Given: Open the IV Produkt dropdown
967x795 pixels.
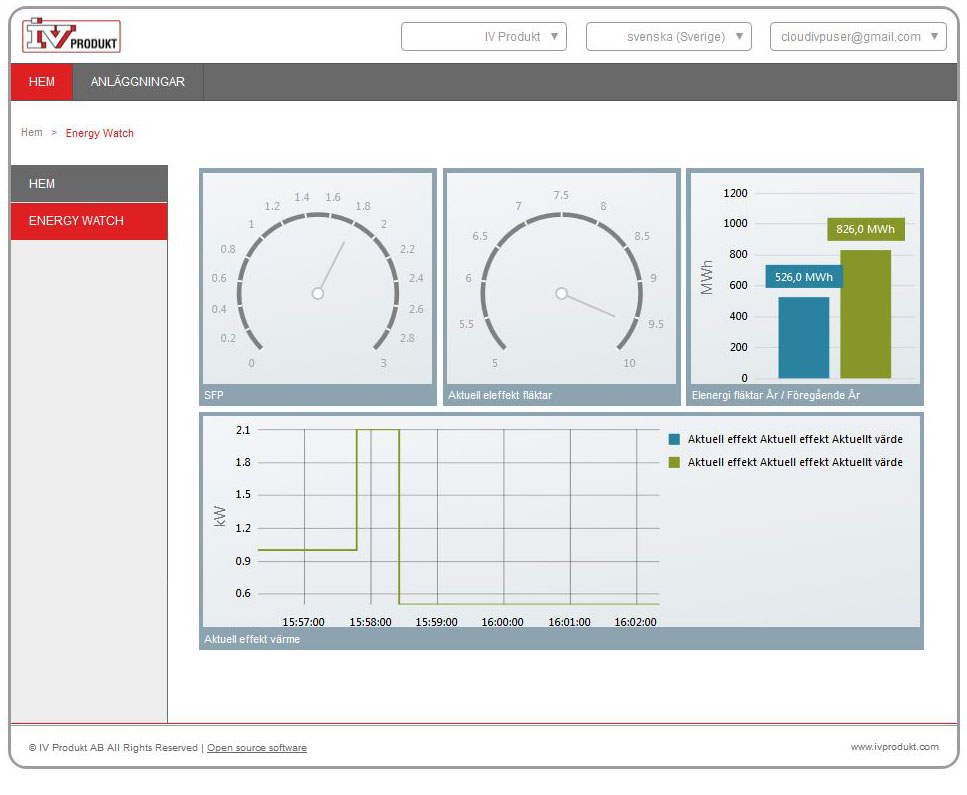Looking at the screenshot, I should point(484,36).
